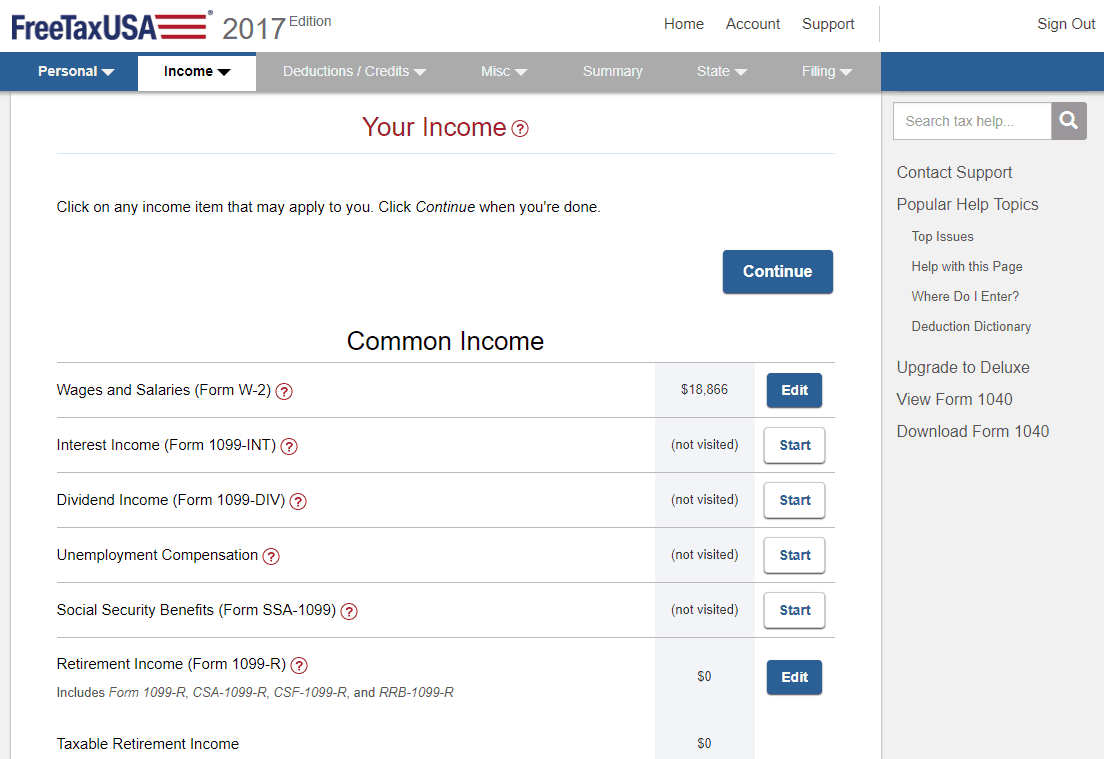Expand the Filing menu
The height and width of the screenshot is (759, 1104).
click(x=826, y=71)
